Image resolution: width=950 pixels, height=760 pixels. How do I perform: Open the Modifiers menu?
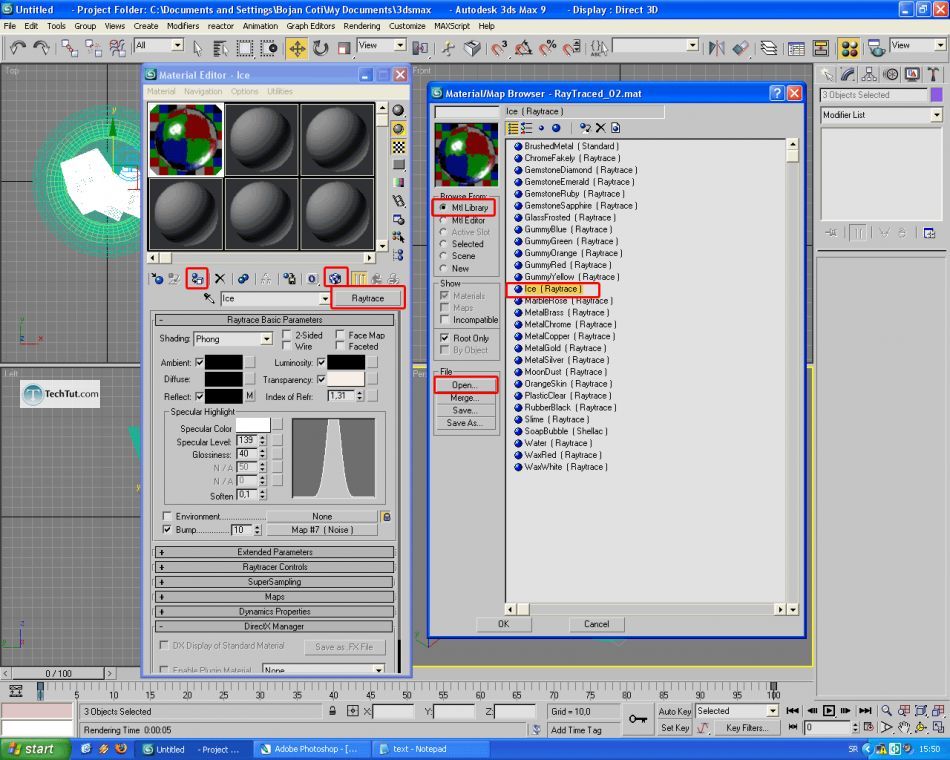coord(182,26)
